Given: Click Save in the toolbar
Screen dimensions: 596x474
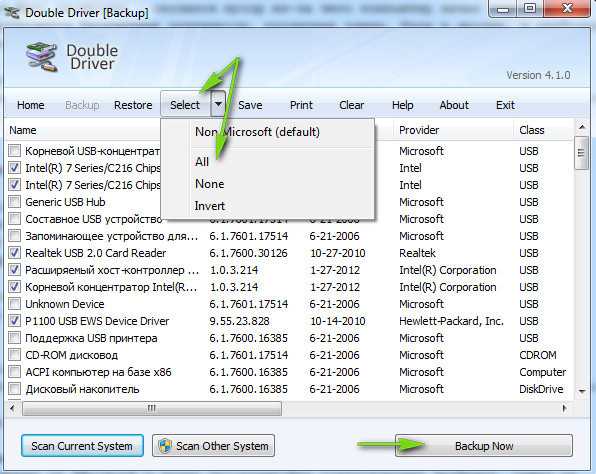Looking at the screenshot, I should click(250, 105).
